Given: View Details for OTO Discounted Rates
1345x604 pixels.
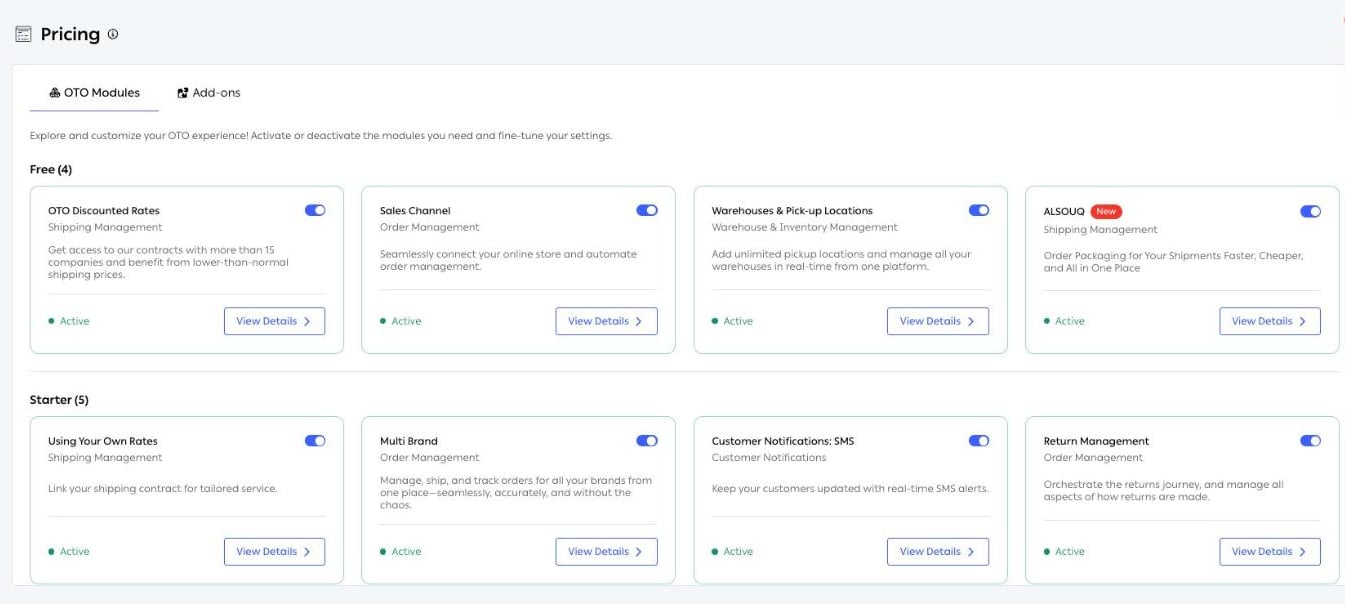Looking at the screenshot, I should tap(274, 321).
